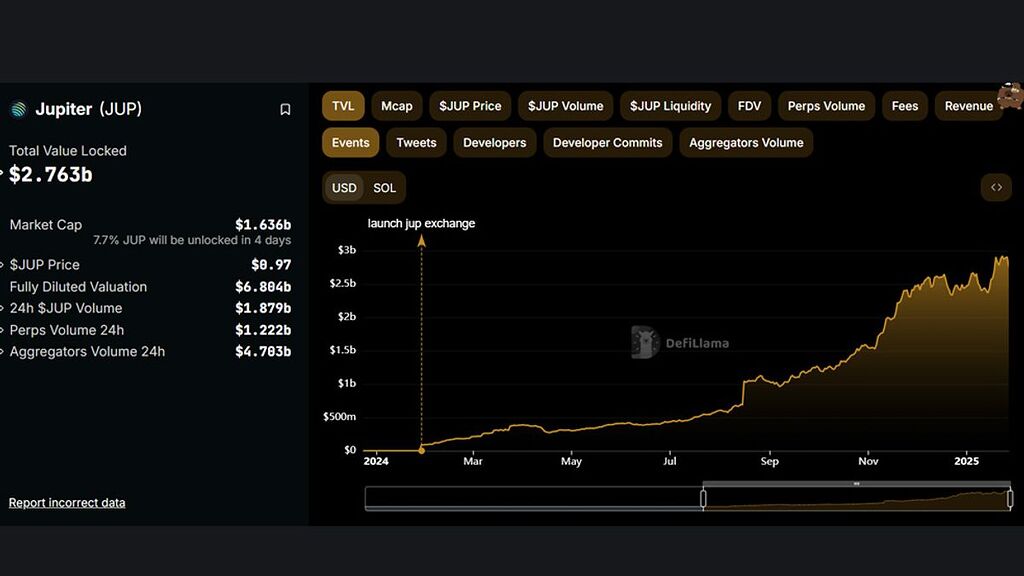Enable the Mcap chart metric
Image resolution: width=1024 pixels, height=576 pixels.
[397, 106]
